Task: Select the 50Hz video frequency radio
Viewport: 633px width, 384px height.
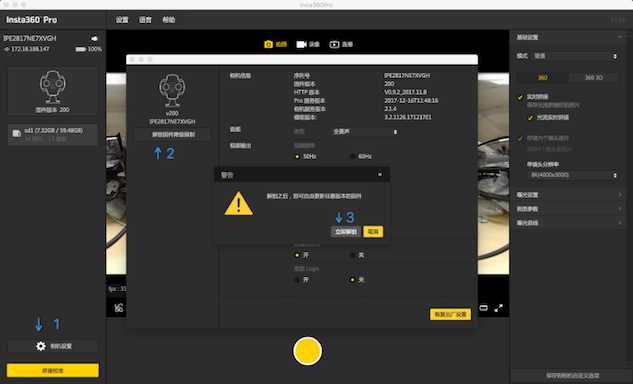Action: (x=297, y=156)
